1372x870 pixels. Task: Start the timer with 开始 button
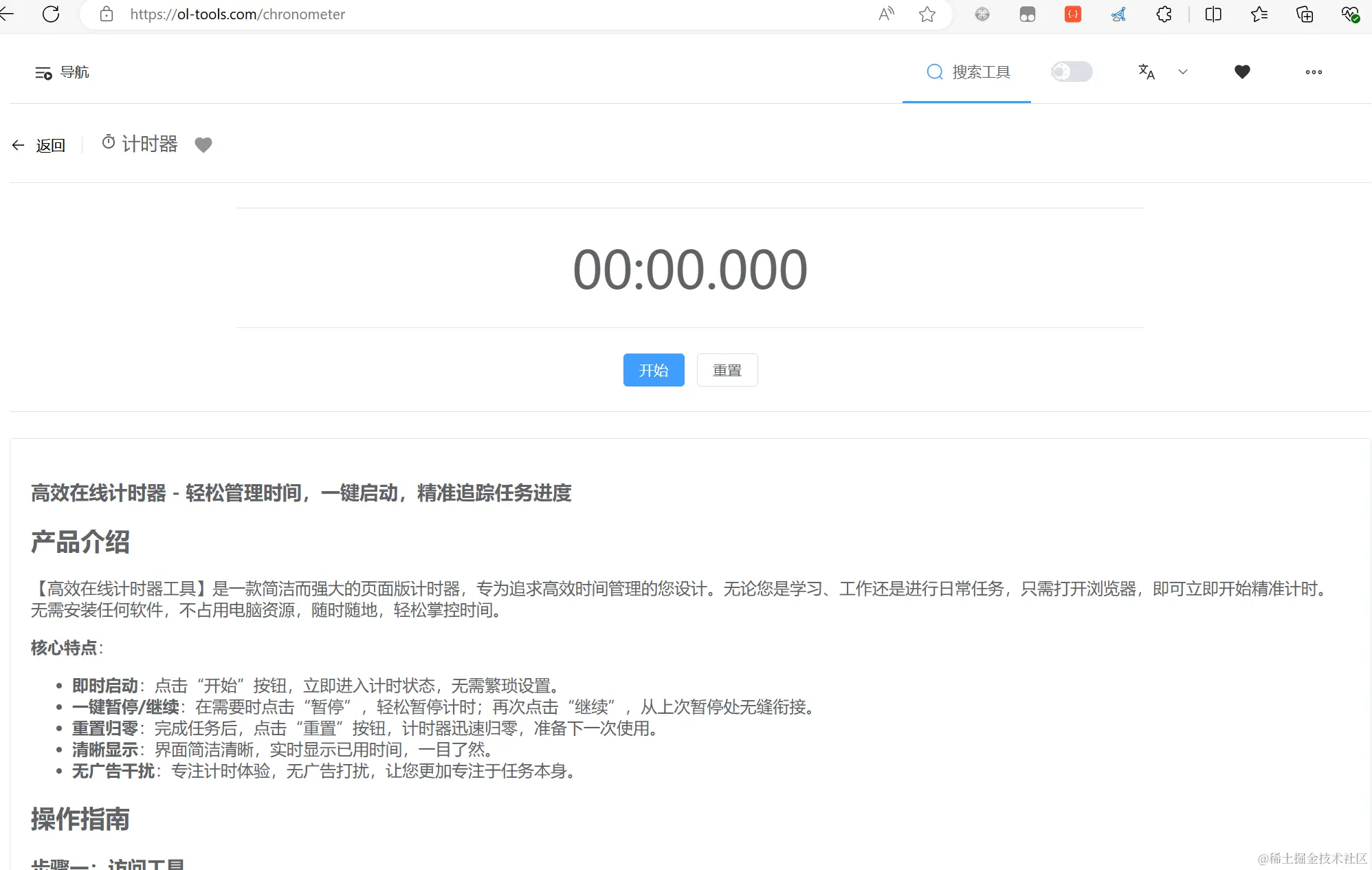[654, 370]
